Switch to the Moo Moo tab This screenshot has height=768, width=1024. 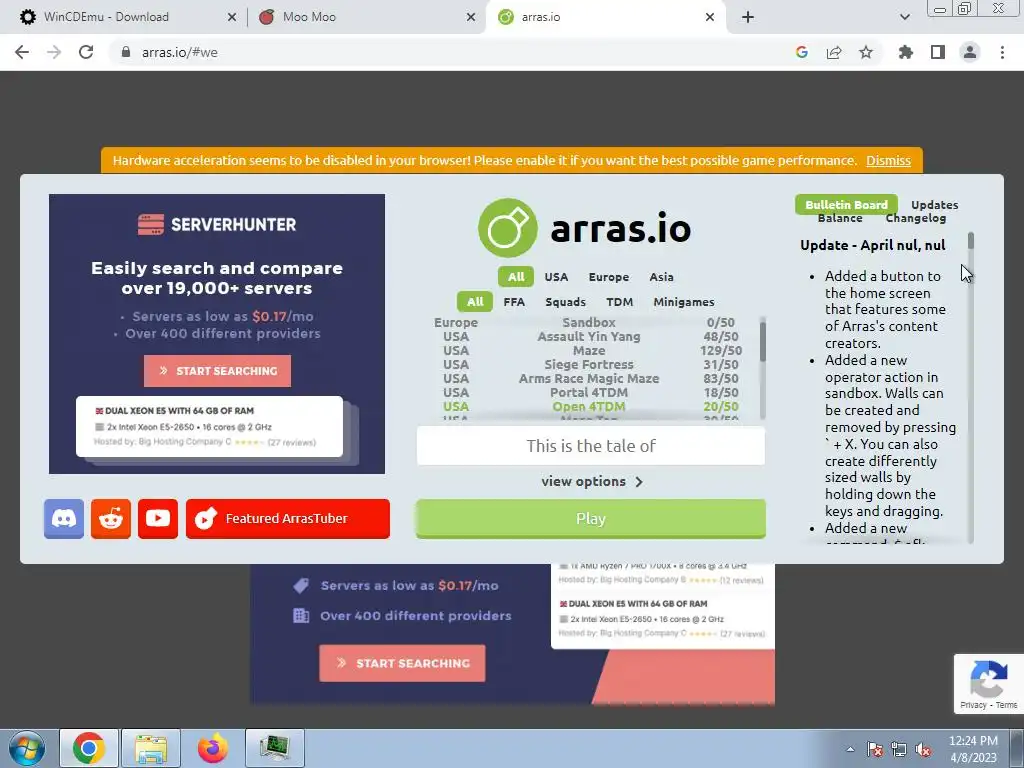click(310, 17)
